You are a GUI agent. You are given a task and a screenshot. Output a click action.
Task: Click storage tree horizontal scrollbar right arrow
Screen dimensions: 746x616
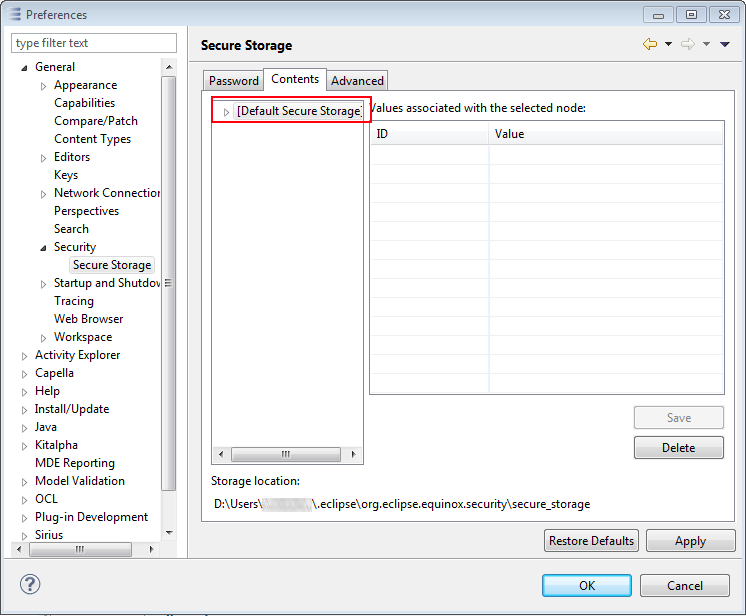coord(354,455)
